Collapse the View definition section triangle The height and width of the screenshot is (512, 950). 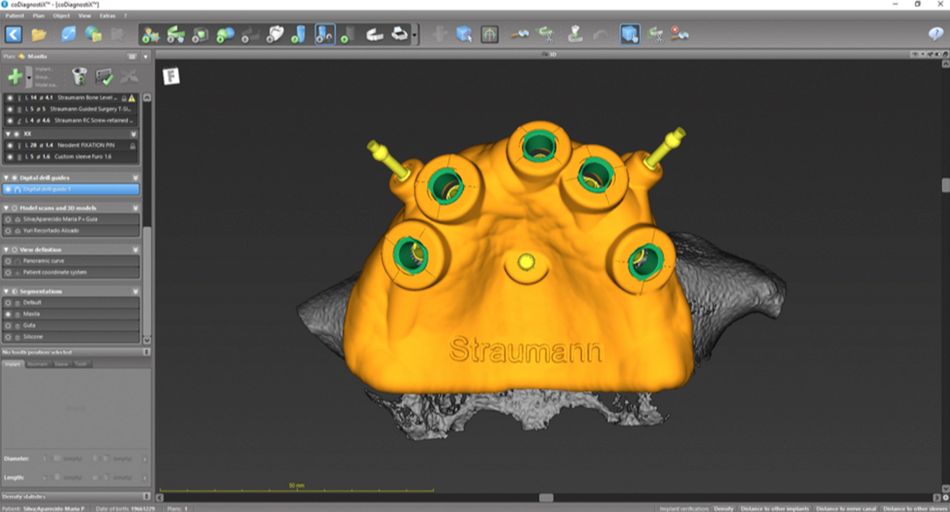click(x=6, y=250)
